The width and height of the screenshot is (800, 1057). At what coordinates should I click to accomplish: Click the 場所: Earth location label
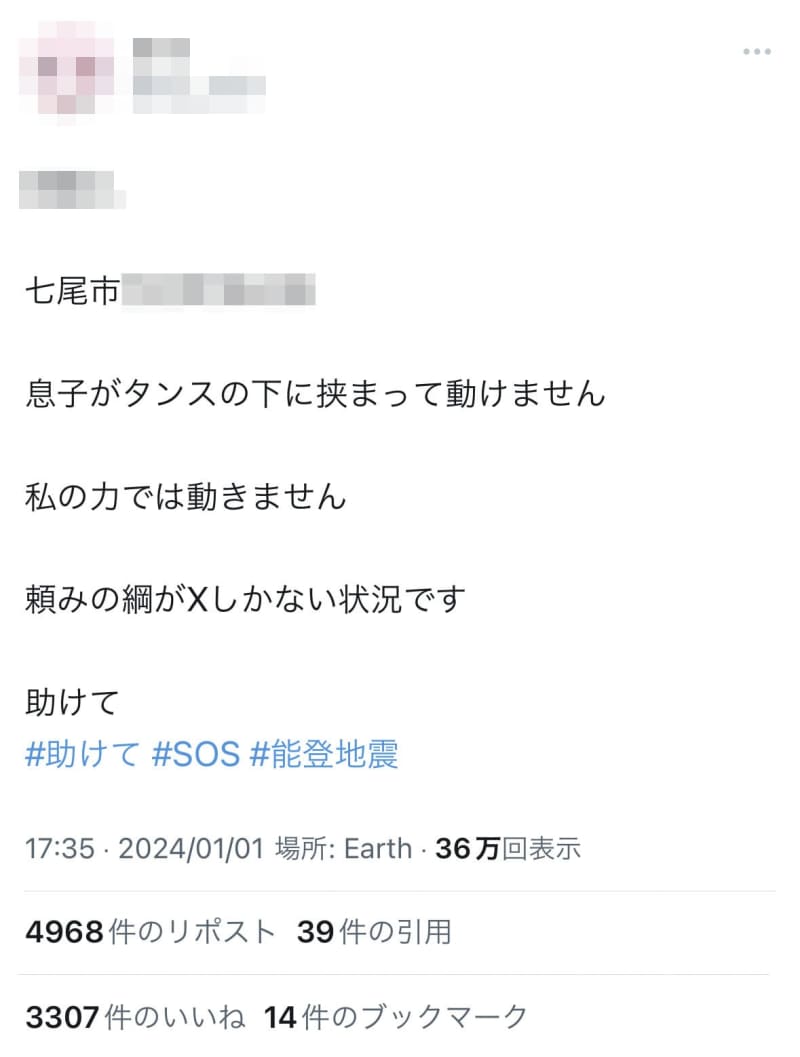[x=343, y=849]
